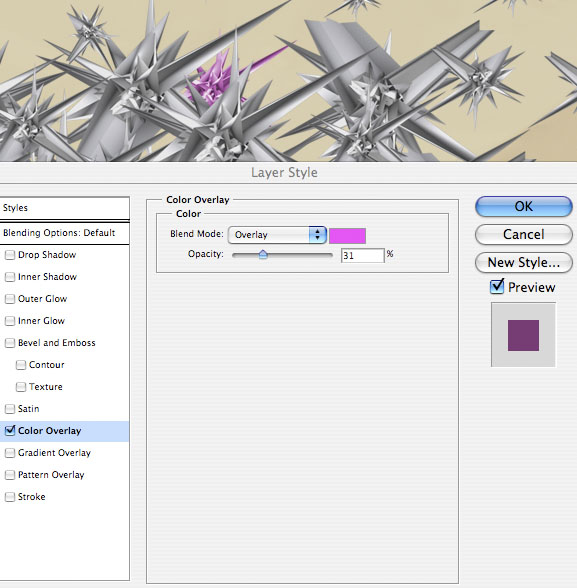The height and width of the screenshot is (588, 577).
Task: Enable the Inner Shadow checkbox
Action: pos(10,277)
